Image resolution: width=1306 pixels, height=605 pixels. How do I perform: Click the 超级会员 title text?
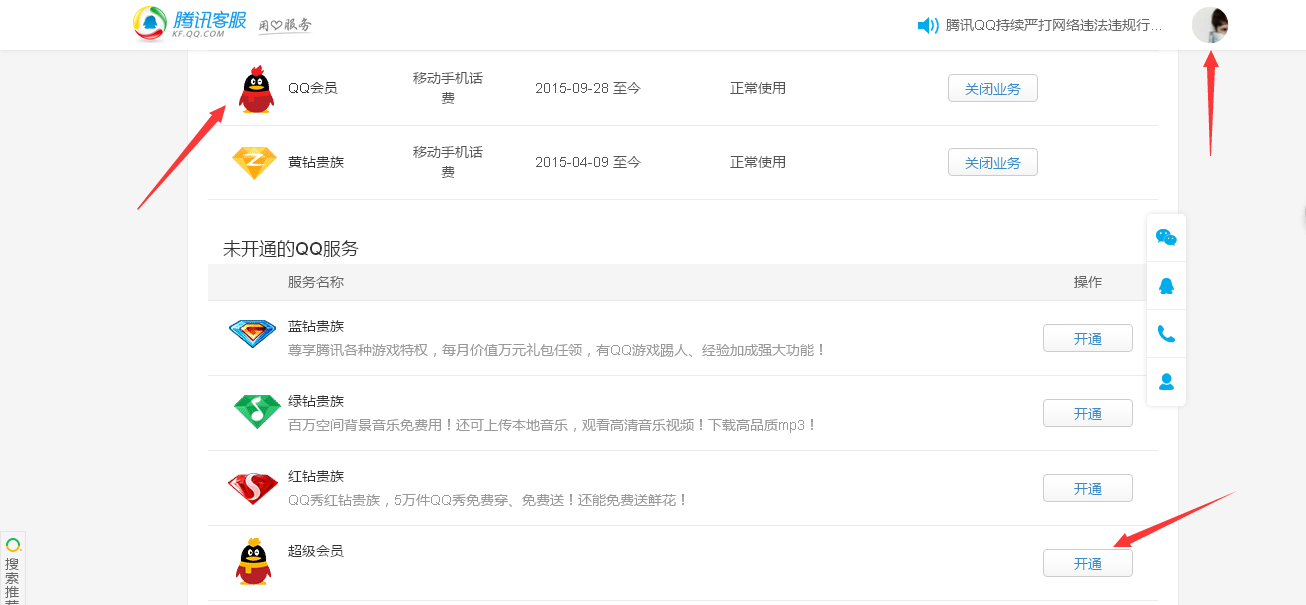(x=316, y=551)
